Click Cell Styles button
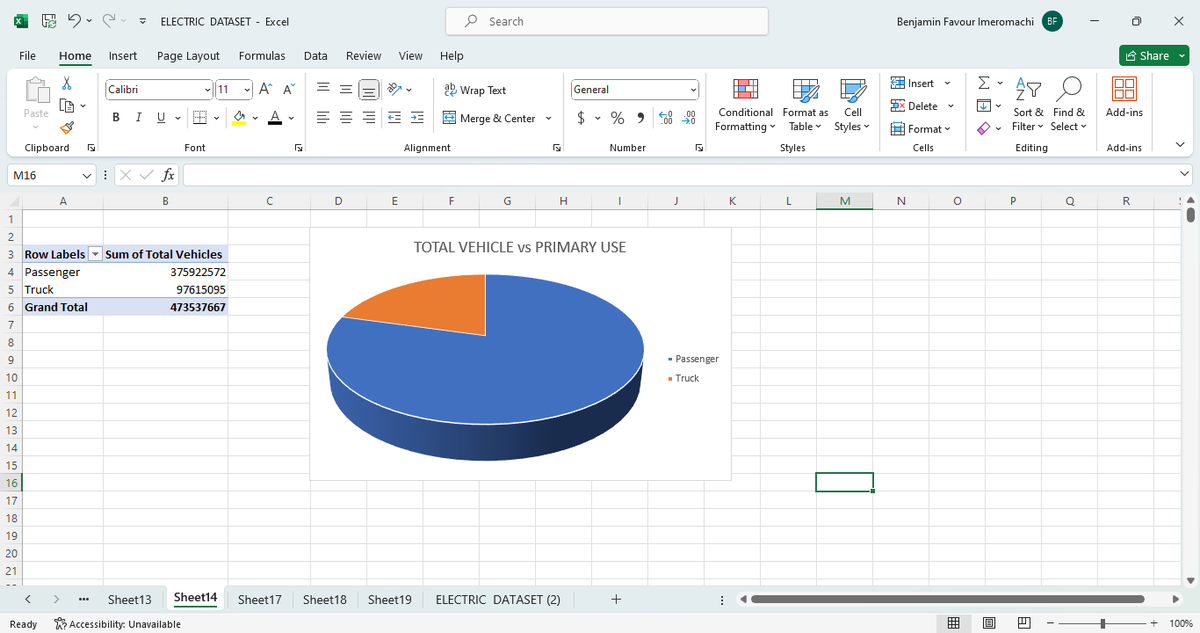Image resolution: width=1200 pixels, height=633 pixels. pos(853,104)
